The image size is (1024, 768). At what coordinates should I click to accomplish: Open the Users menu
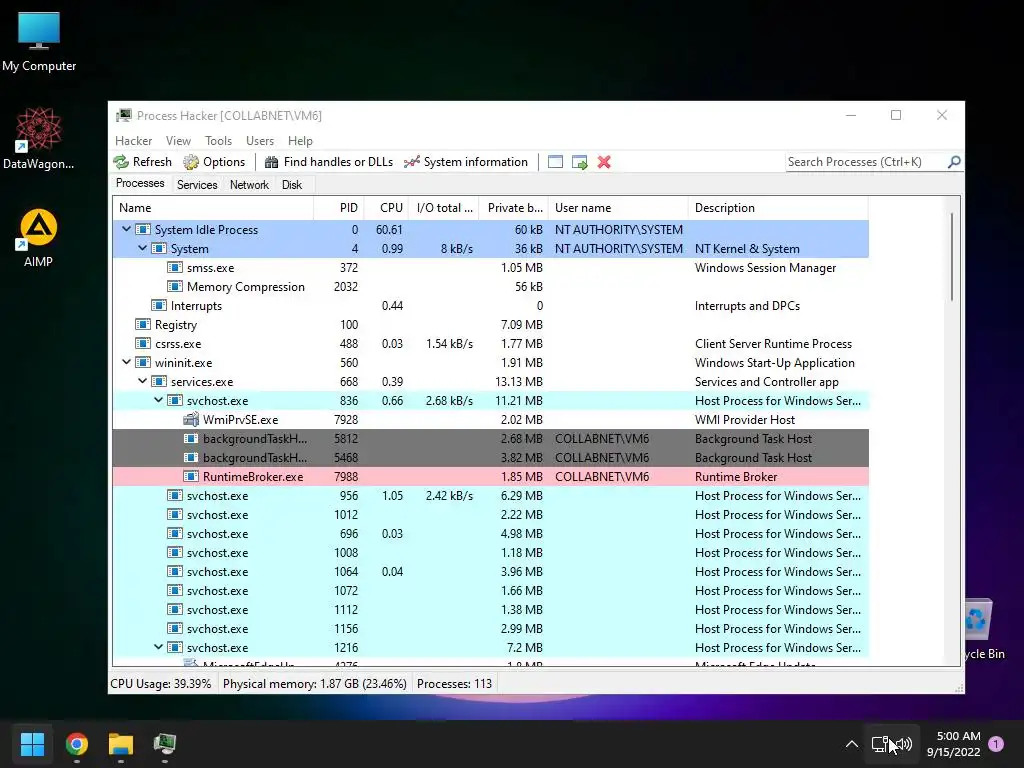click(260, 141)
